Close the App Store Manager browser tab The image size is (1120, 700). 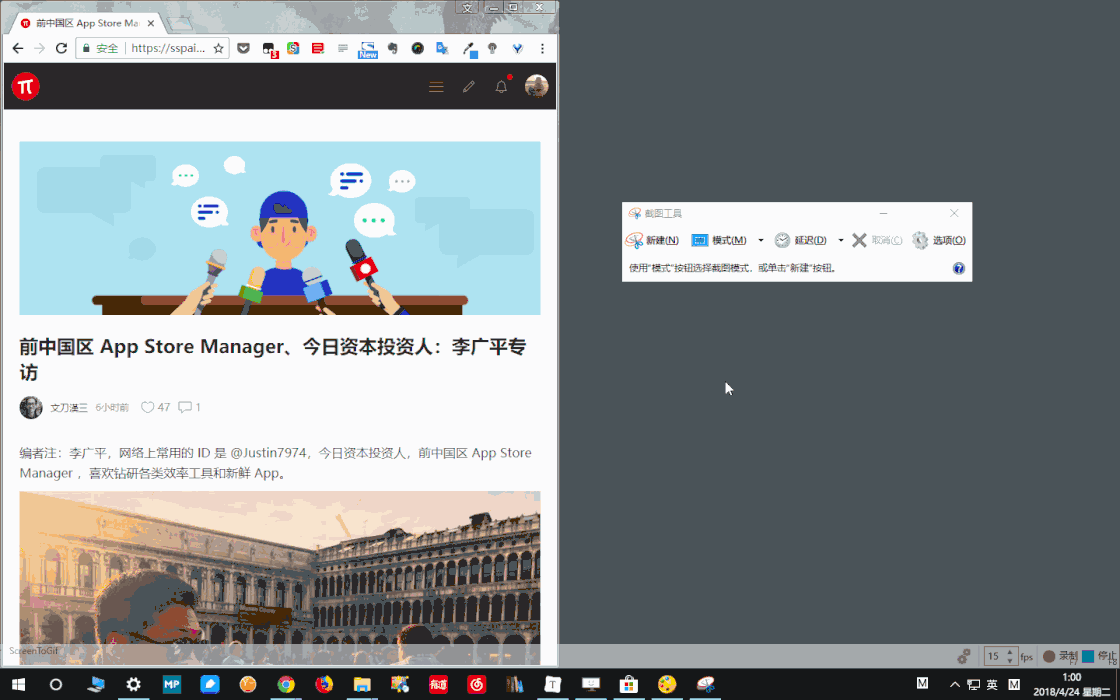click(x=151, y=23)
